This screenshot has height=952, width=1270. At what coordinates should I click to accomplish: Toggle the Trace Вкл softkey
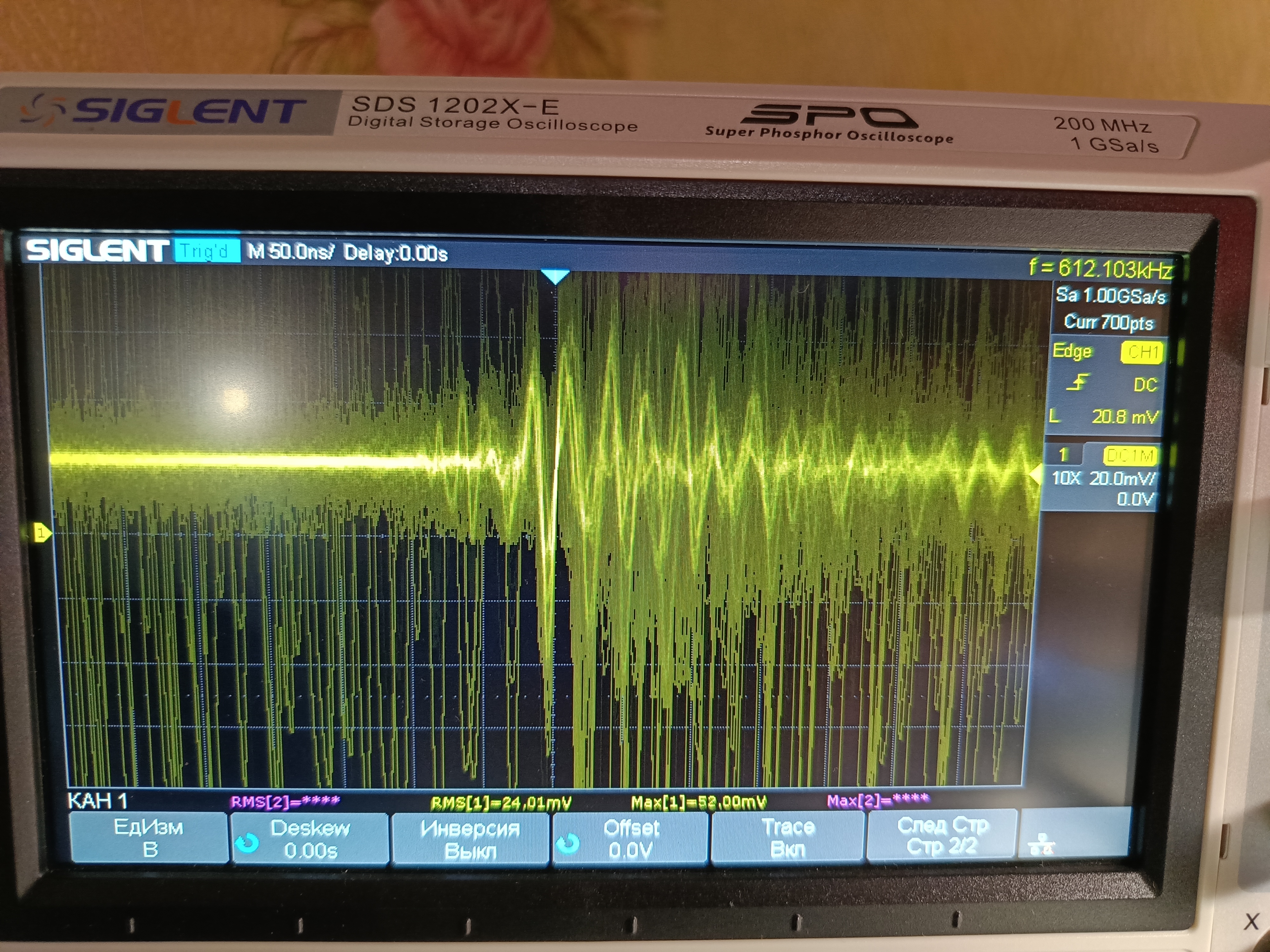coord(788,837)
